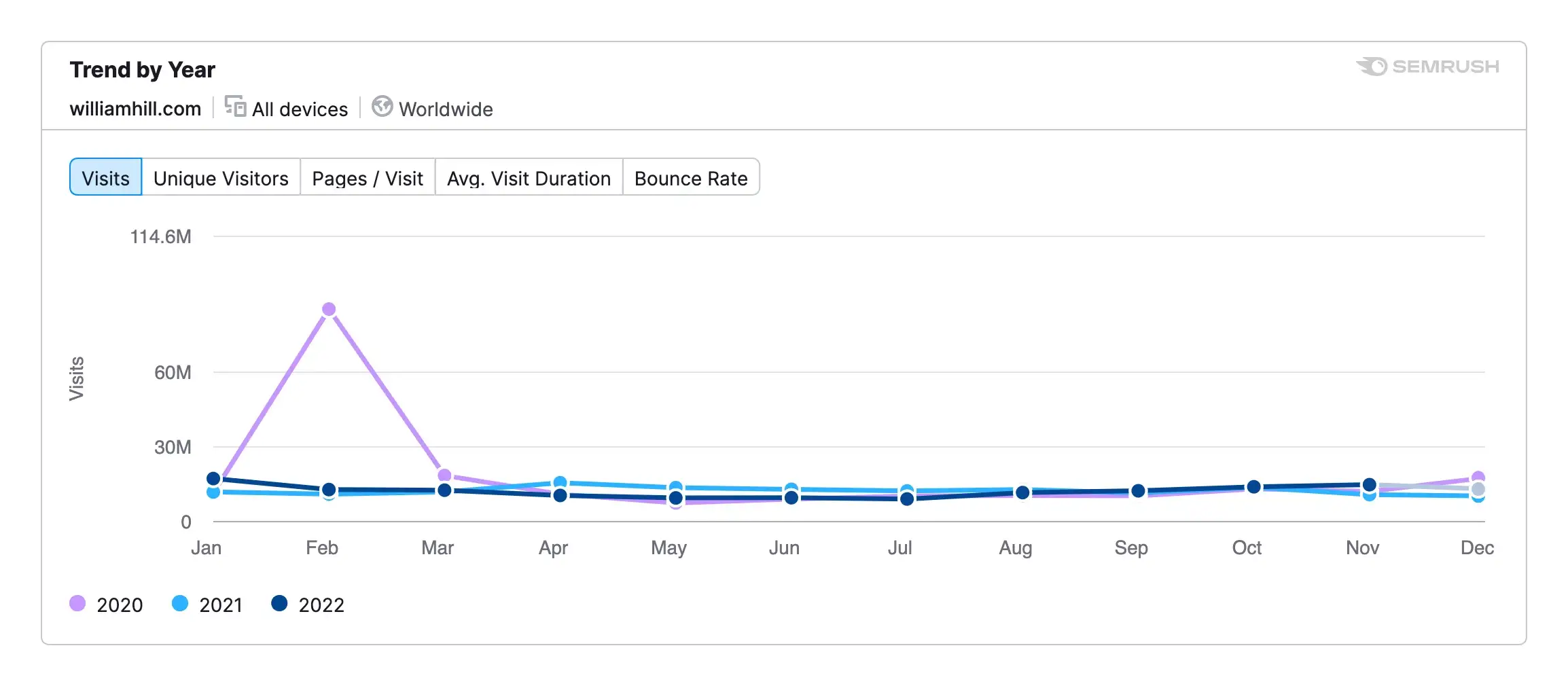Switch to the Bounce Rate tab
The width and height of the screenshot is (1568, 686).
click(x=691, y=178)
